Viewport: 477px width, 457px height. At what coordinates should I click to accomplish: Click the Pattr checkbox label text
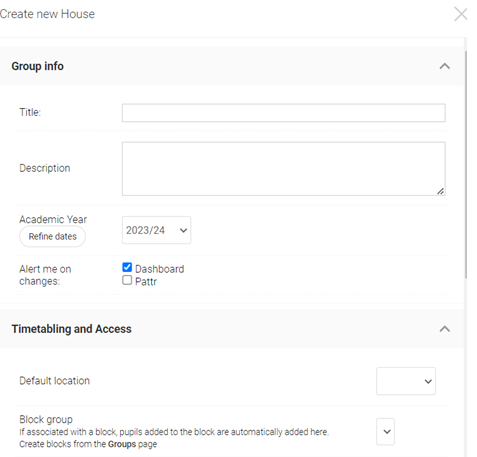[x=146, y=282]
